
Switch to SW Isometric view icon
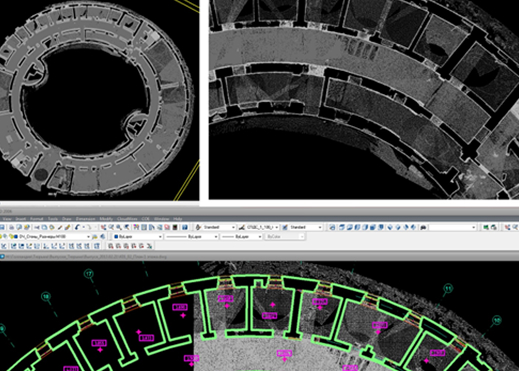tap(390, 227)
